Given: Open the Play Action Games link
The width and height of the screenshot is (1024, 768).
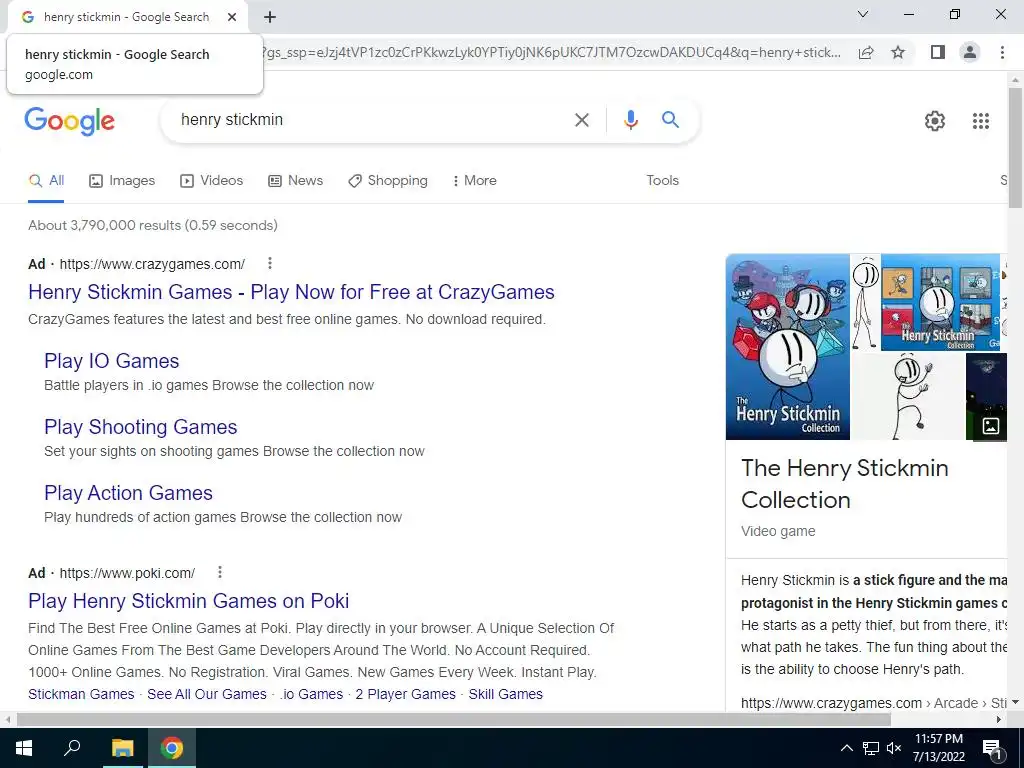Looking at the screenshot, I should pos(129,493).
